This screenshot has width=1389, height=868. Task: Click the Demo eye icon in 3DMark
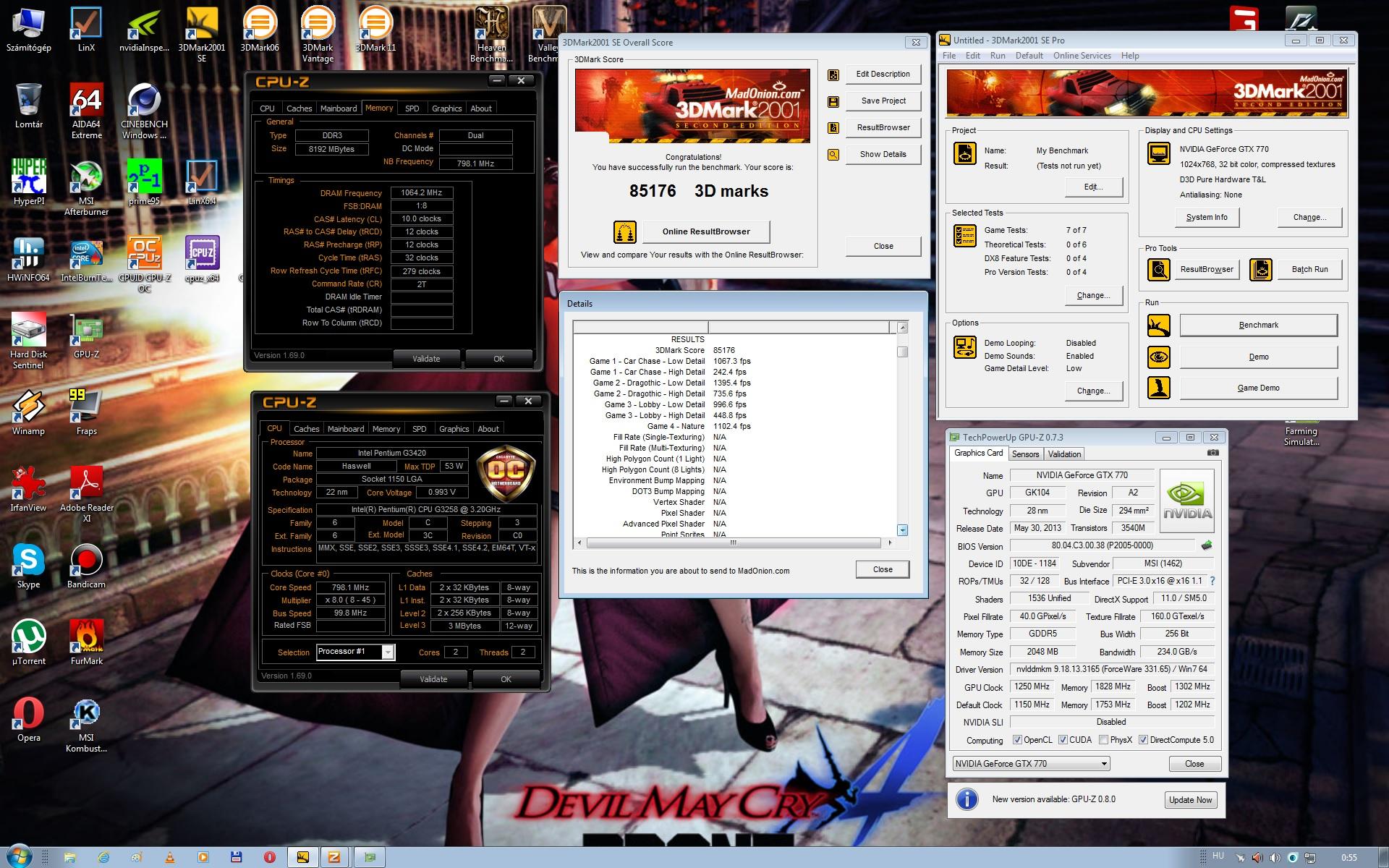(x=1159, y=357)
